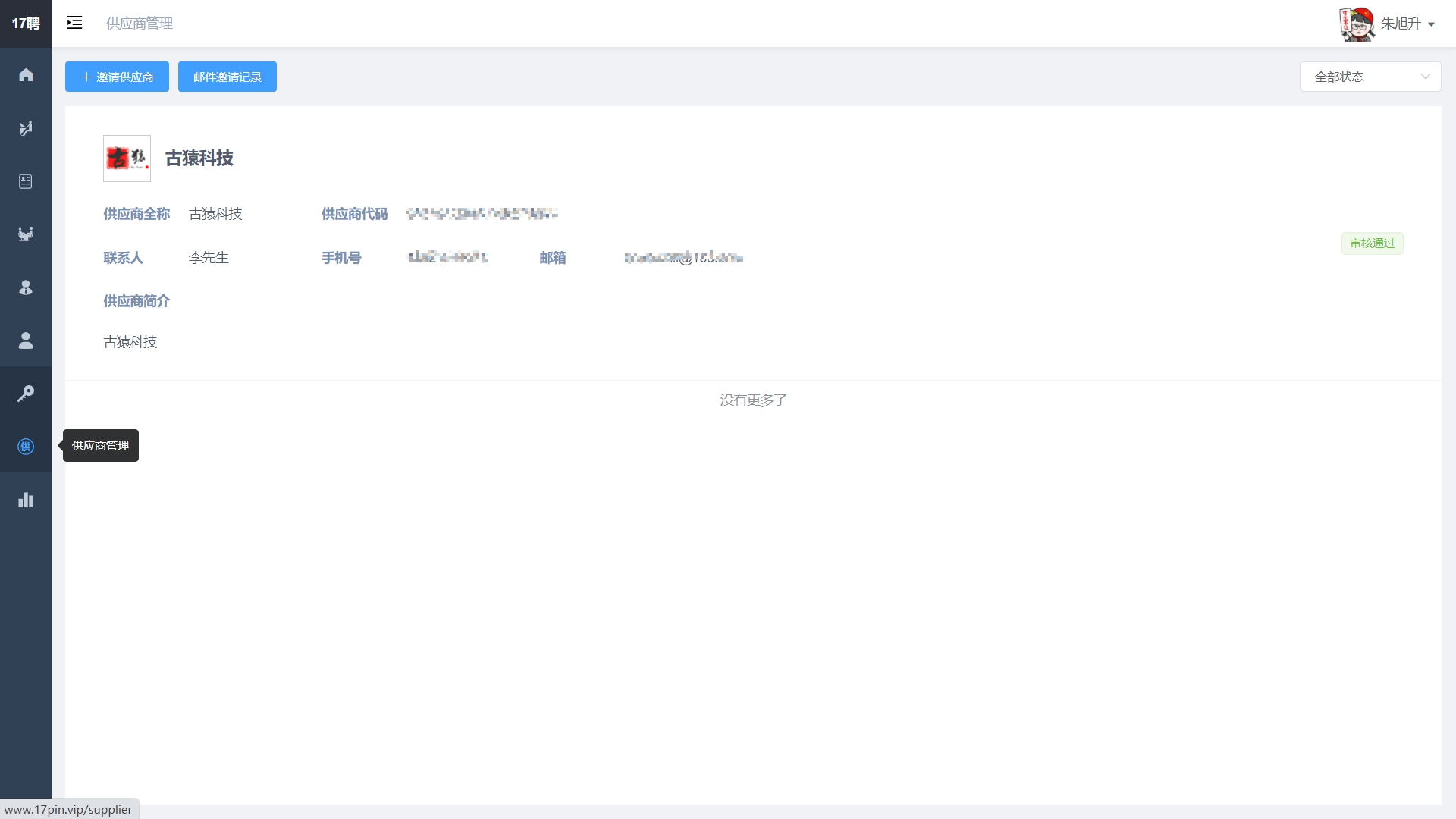Click the sidebar icon below home
Image resolution: width=1456 pixels, height=819 pixels.
[26, 128]
